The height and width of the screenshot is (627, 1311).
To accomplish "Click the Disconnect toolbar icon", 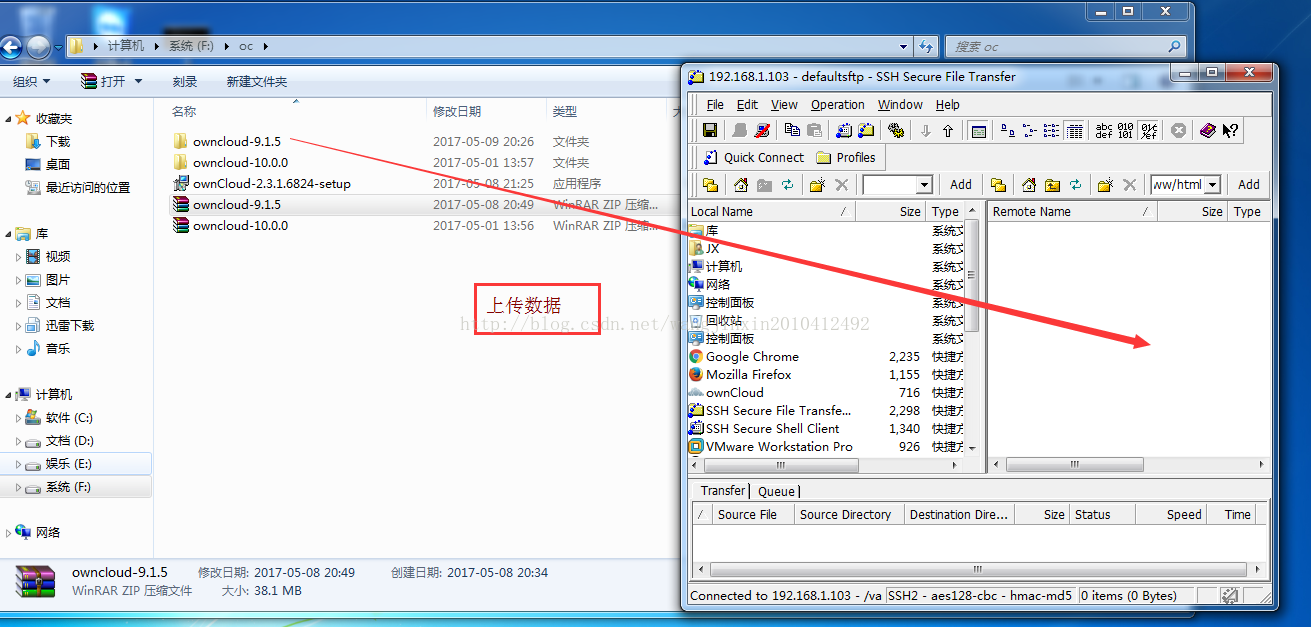I will [x=762, y=131].
